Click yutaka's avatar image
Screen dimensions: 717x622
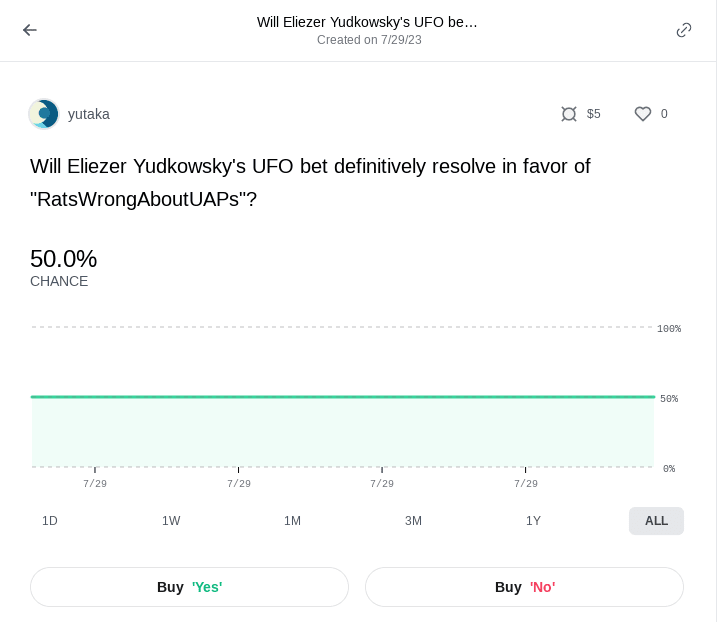tap(44, 114)
